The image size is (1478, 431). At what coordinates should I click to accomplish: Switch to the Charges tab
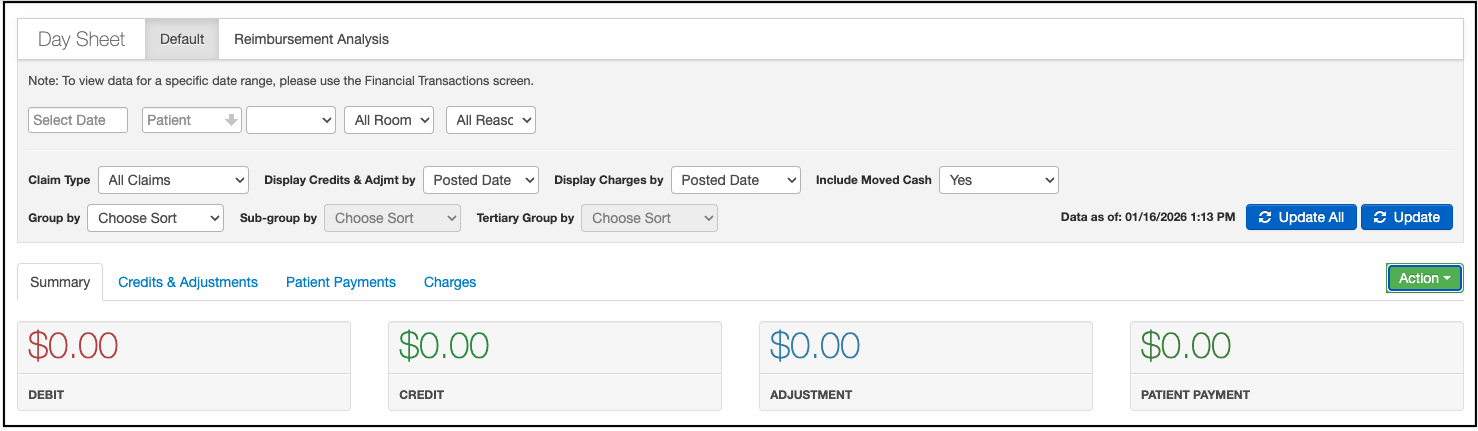pos(450,282)
